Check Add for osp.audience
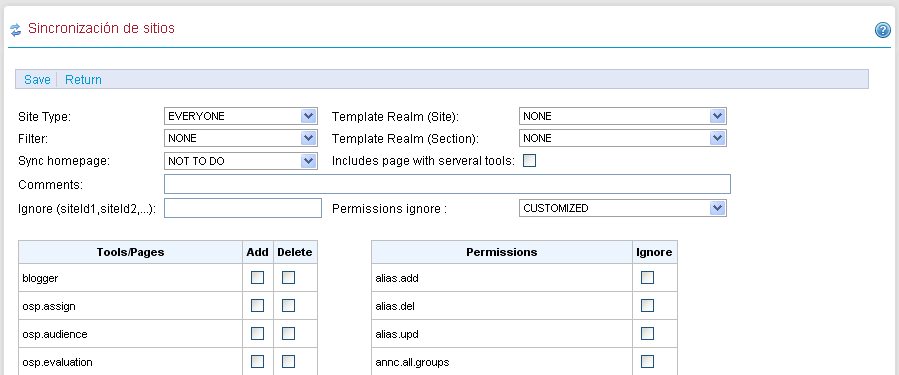The image size is (899, 375). 257,333
